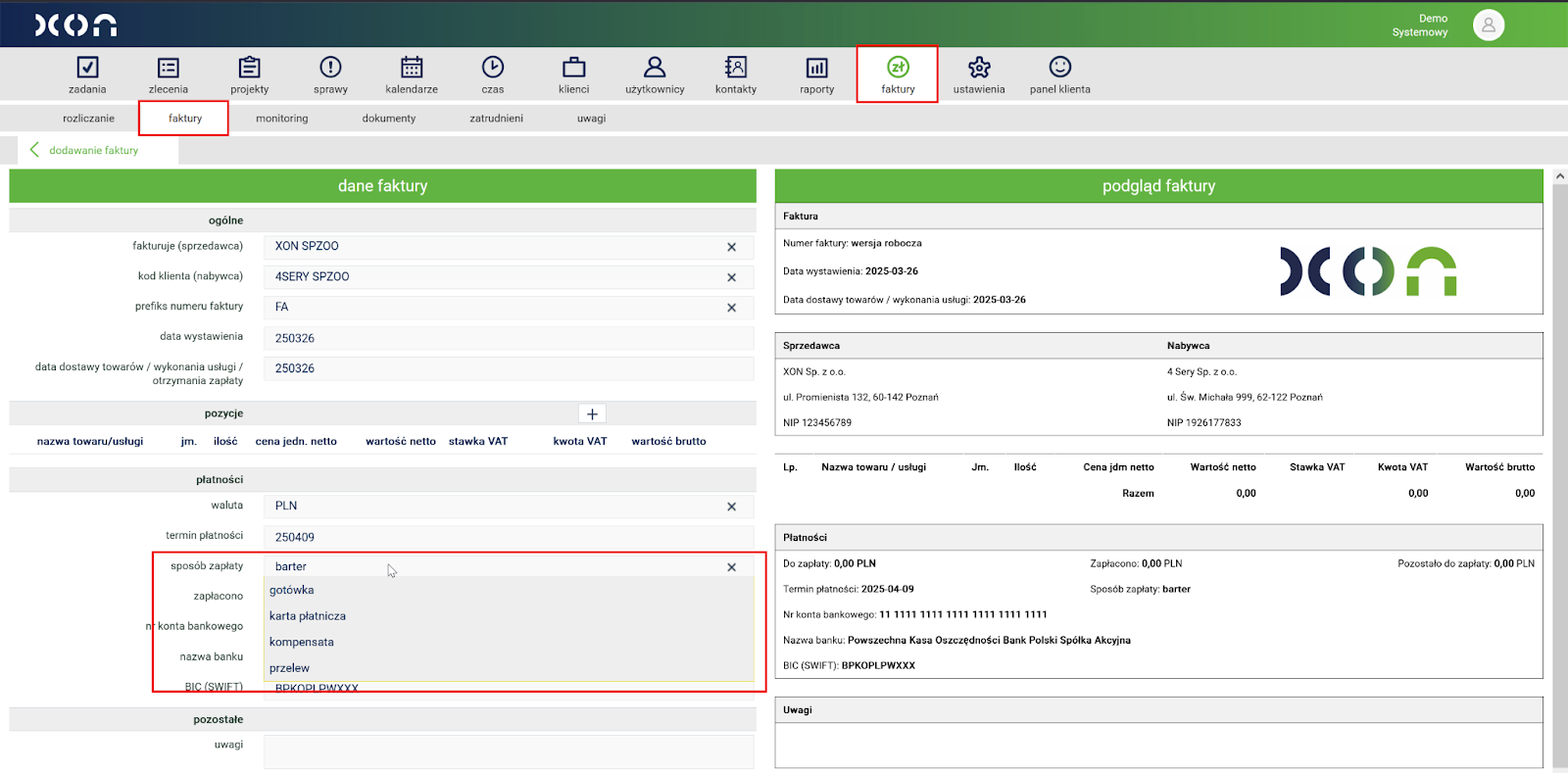Viewport: 1568px width, 773px height.
Task: Switch to the faktury sub-tab
Action: pos(185,119)
